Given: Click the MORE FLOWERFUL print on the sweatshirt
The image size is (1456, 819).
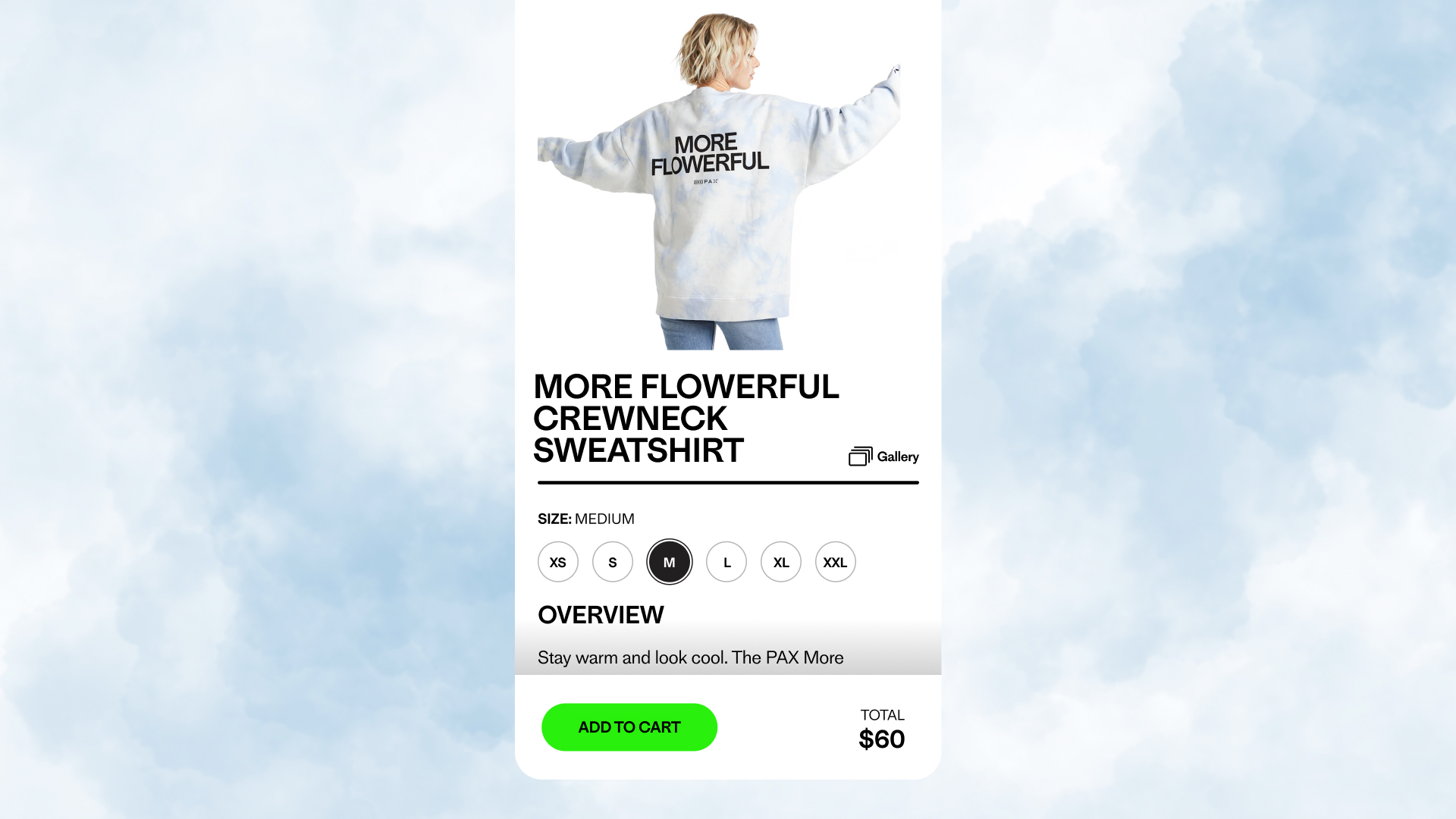Looking at the screenshot, I should (x=709, y=155).
